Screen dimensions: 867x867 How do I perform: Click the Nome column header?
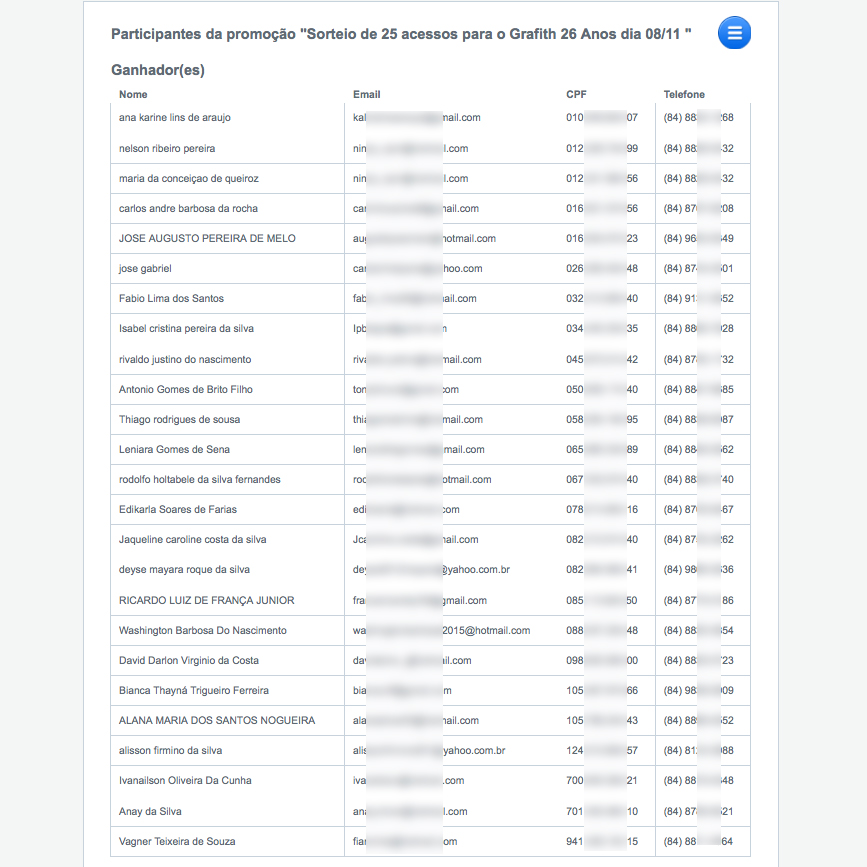coord(133,95)
